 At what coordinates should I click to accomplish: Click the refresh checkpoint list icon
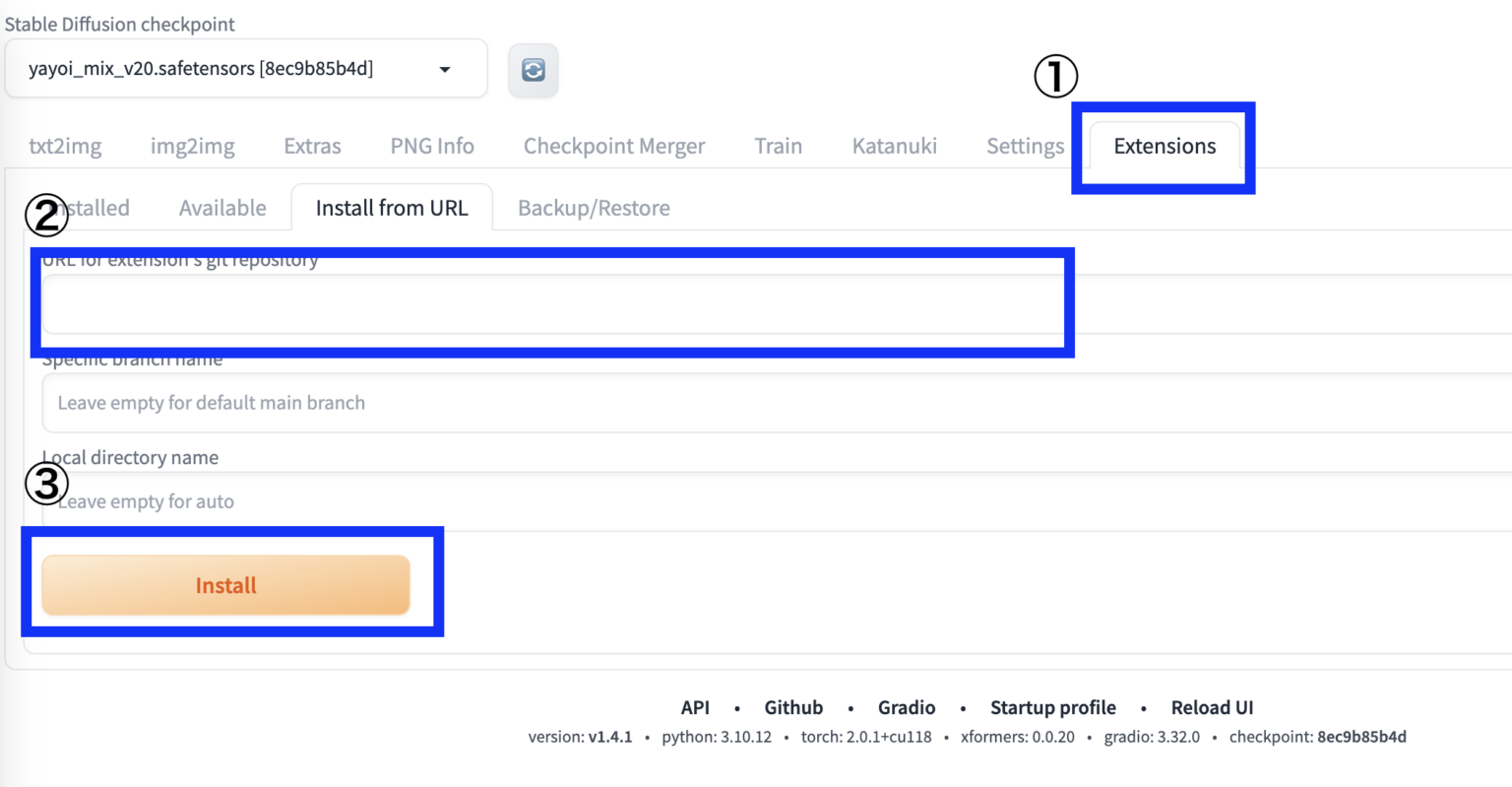(533, 70)
